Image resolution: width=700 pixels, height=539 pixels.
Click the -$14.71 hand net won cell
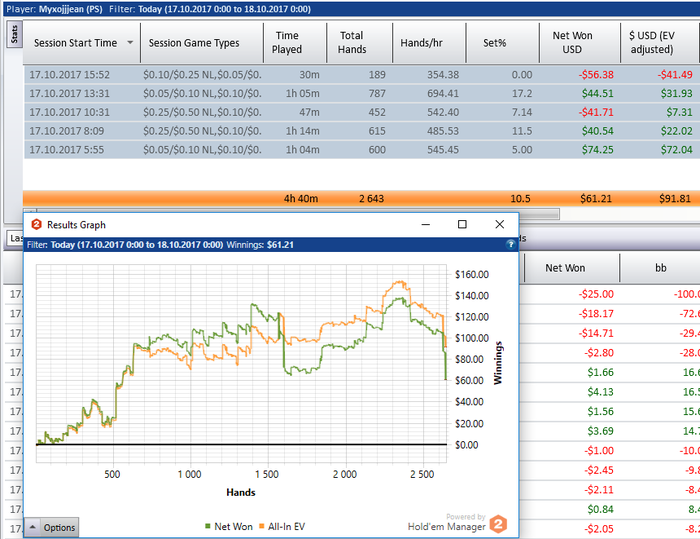pyautogui.click(x=596, y=333)
